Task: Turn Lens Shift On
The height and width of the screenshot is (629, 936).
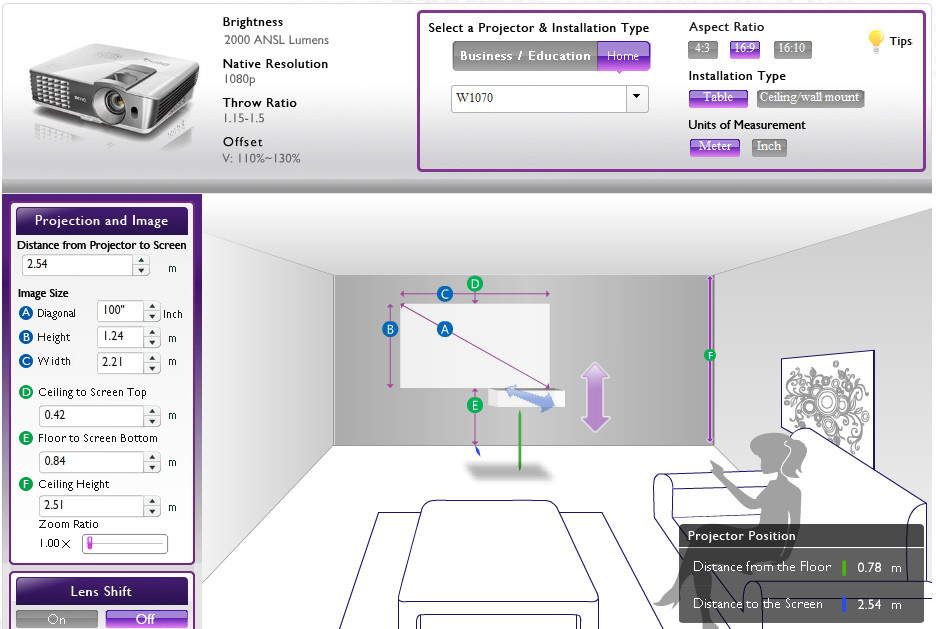Action: coord(57,619)
